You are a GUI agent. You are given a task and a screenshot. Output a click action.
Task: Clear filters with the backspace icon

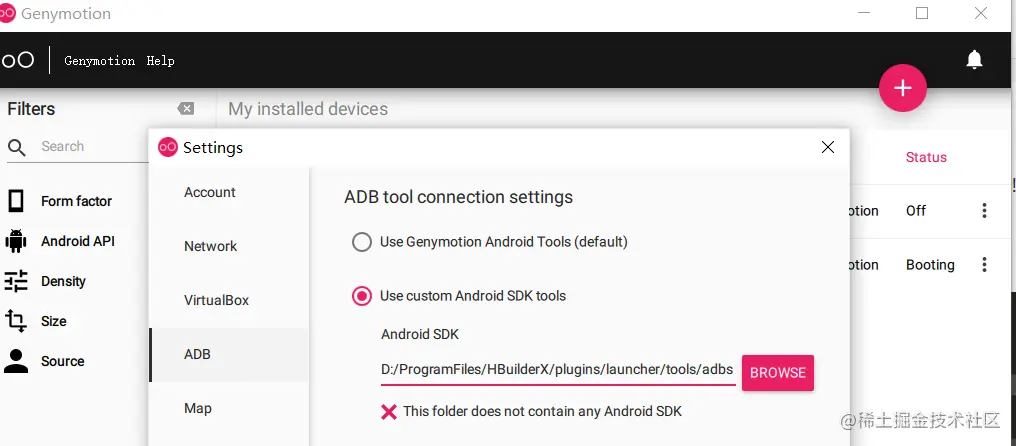pos(185,109)
